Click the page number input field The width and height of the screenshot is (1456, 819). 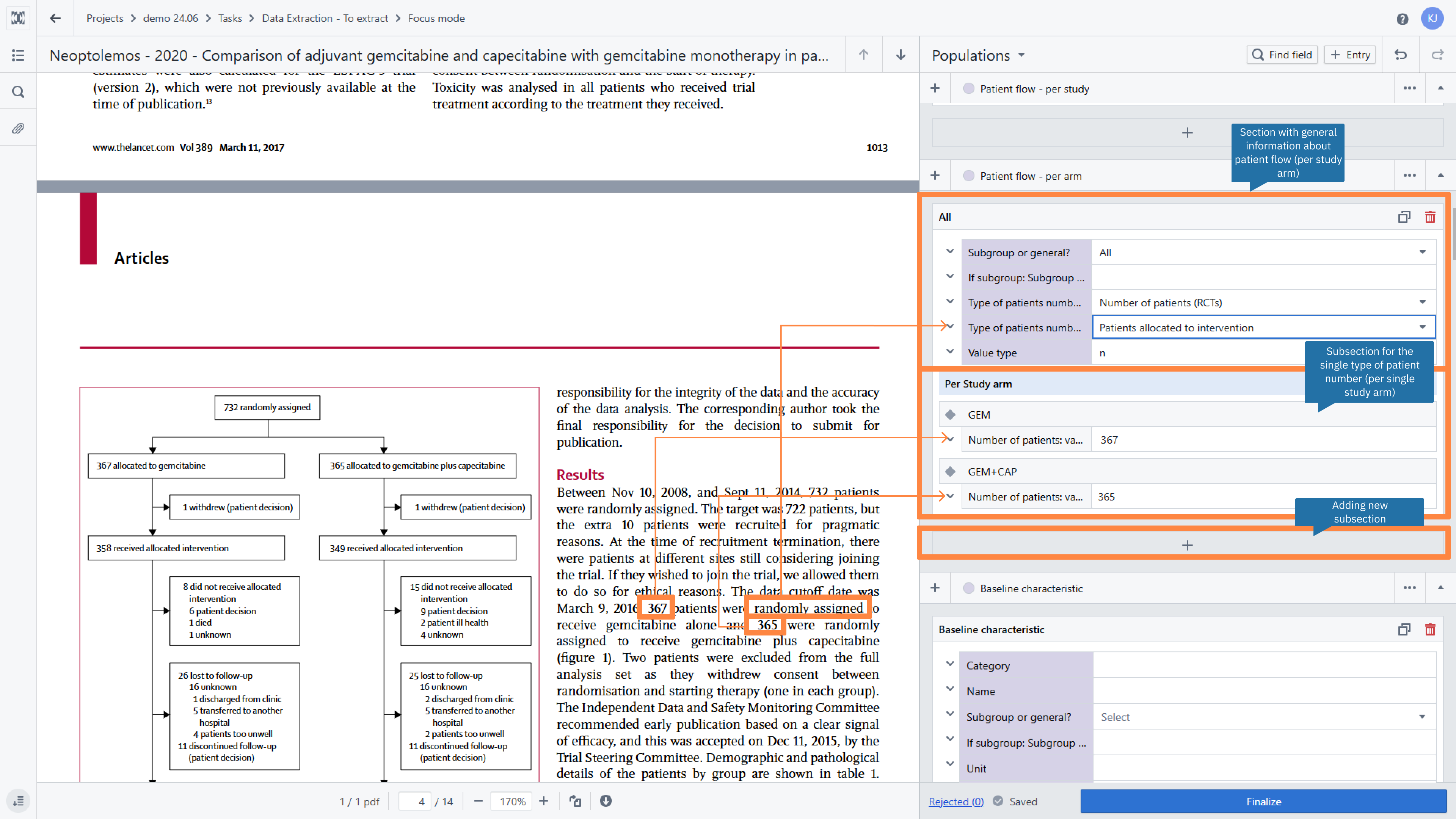[x=414, y=801]
